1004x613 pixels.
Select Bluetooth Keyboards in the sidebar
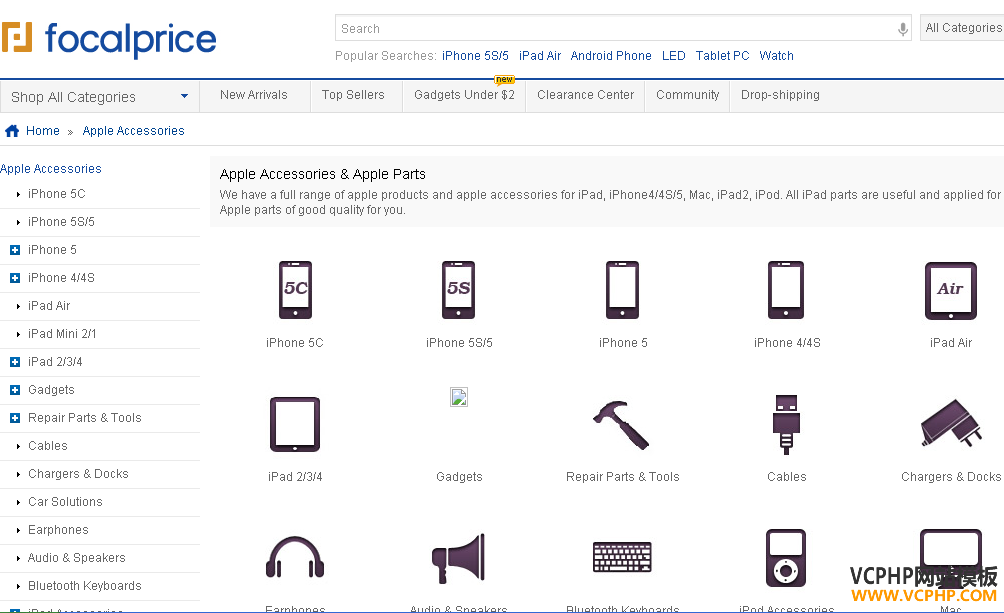85,586
